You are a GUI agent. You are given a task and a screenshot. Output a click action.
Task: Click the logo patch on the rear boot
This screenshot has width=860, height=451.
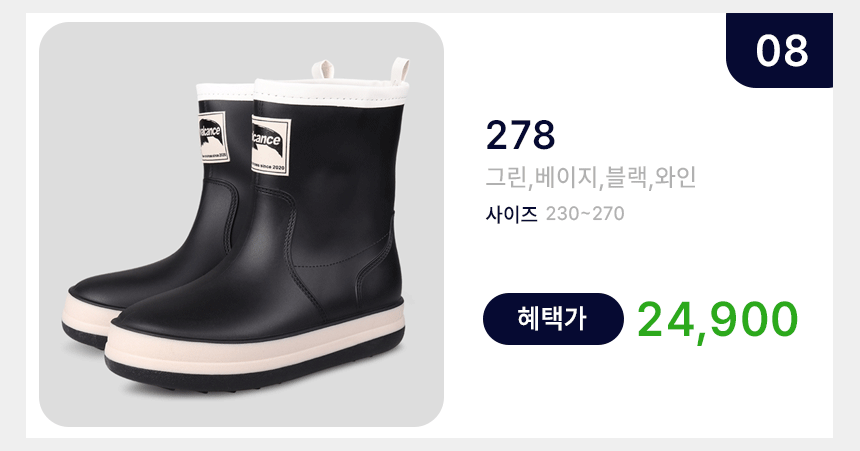(x=213, y=138)
